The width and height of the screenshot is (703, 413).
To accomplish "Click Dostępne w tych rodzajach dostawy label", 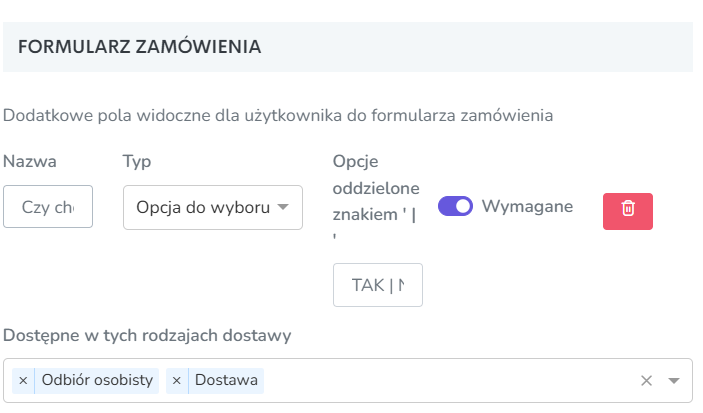I will point(147,335).
